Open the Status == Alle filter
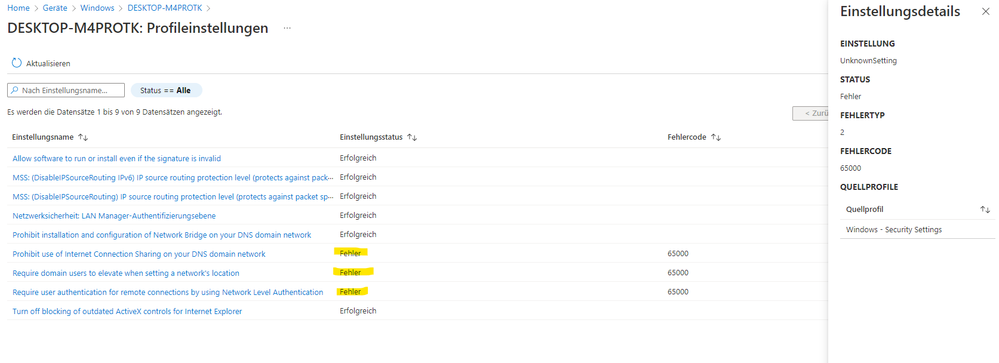999x363 pixels. (x=166, y=90)
